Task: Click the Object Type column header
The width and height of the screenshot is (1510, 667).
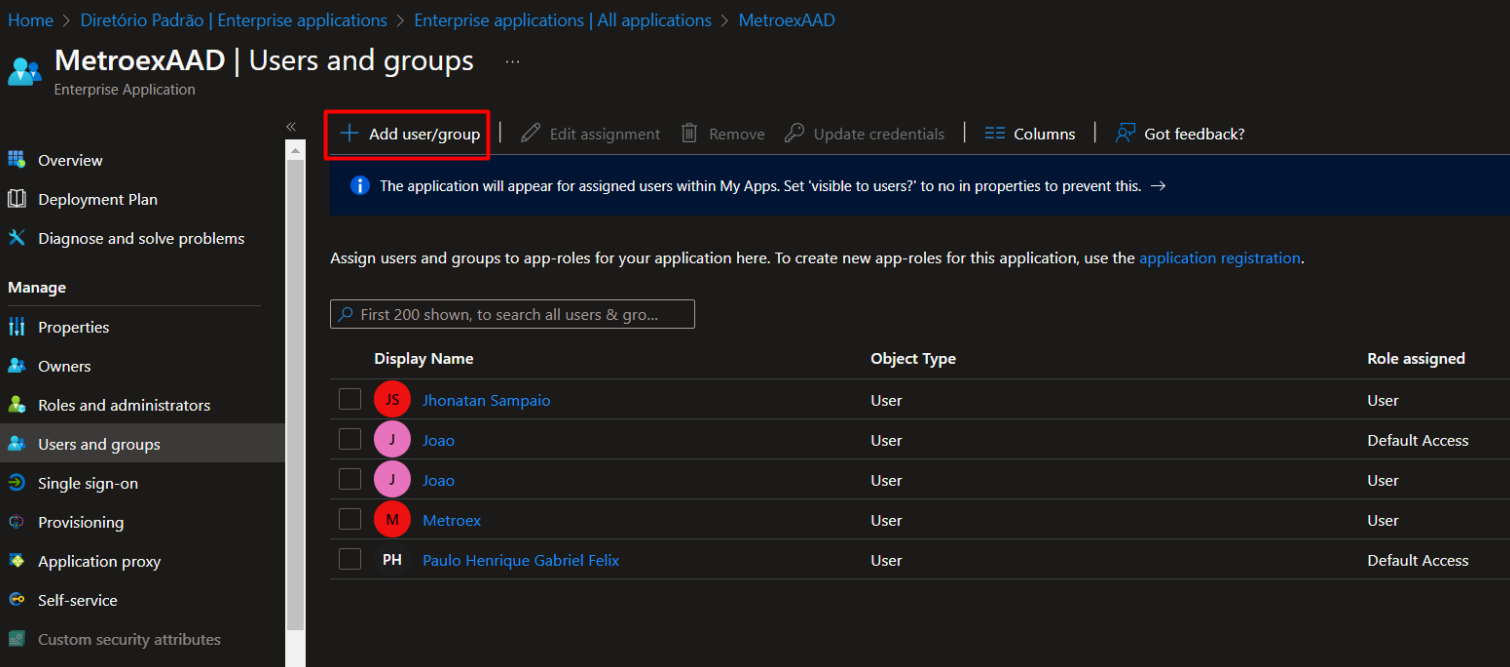Action: click(913, 358)
